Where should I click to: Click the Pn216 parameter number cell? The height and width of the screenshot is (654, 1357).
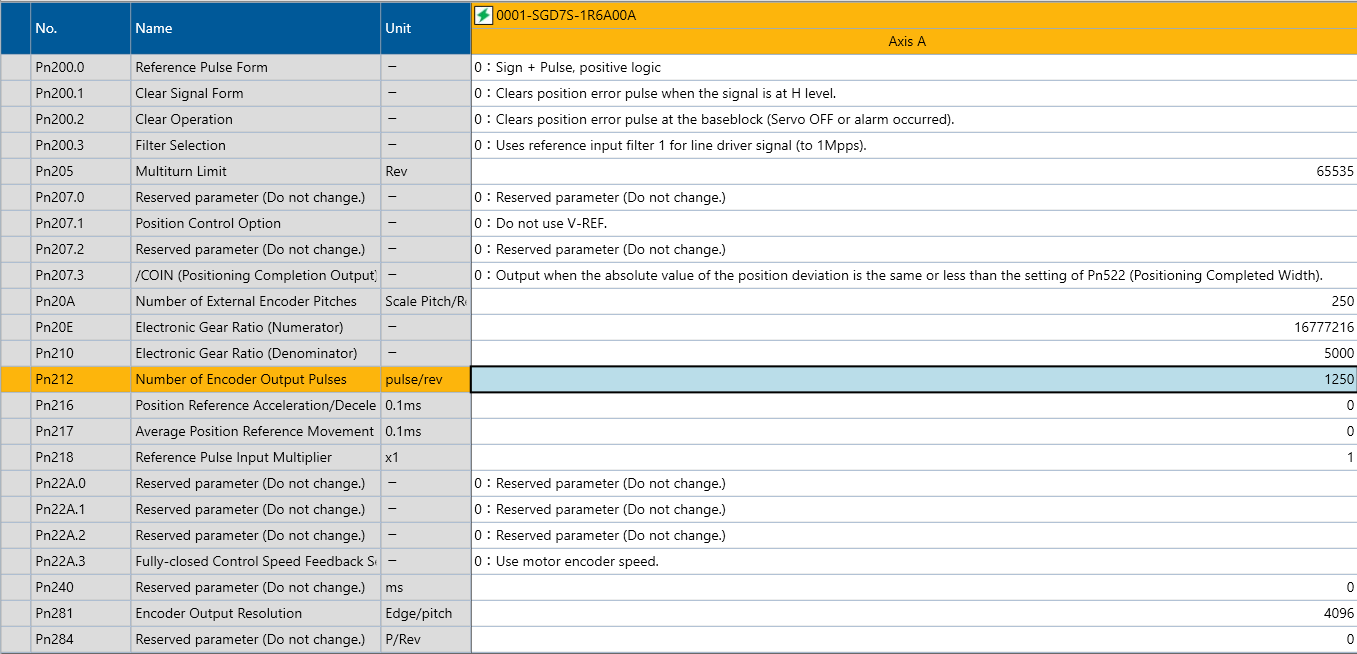(x=80, y=405)
